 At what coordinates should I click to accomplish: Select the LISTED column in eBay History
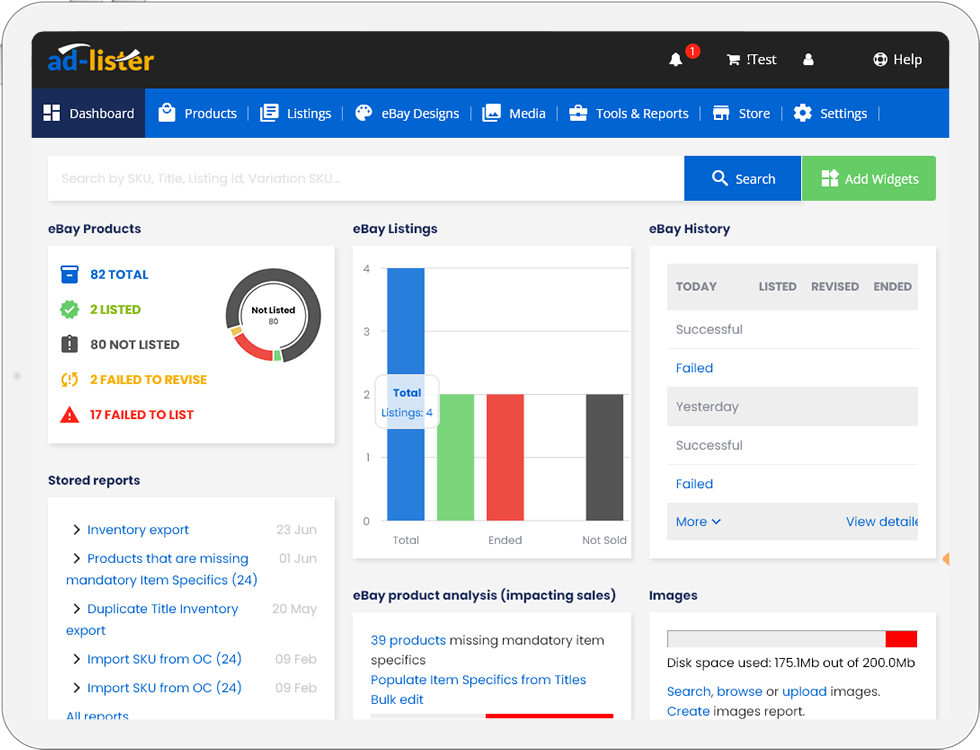(777, 287)
